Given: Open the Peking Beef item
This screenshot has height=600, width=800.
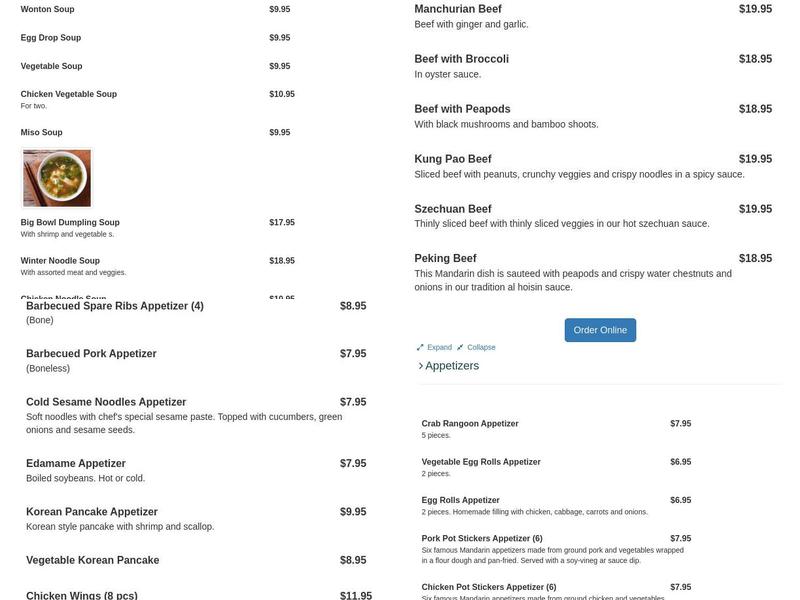Looking at the screenshot, I should click(443, 257).
